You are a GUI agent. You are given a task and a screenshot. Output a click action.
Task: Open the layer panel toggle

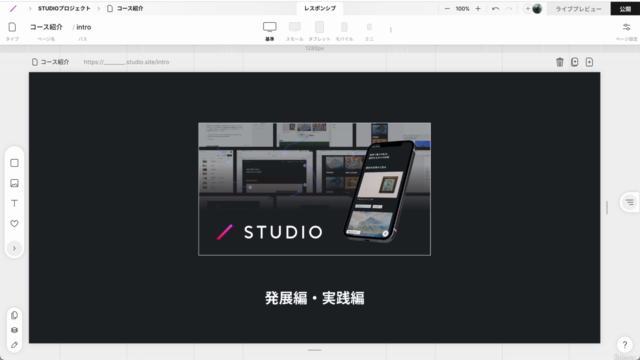point(629,202)
